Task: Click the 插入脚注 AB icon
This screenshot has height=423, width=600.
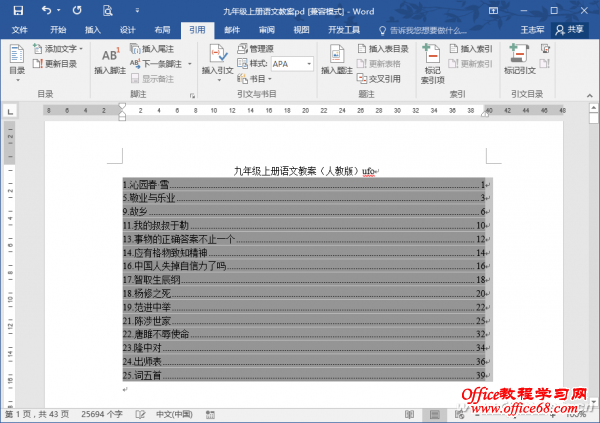Action: point(110,59)
